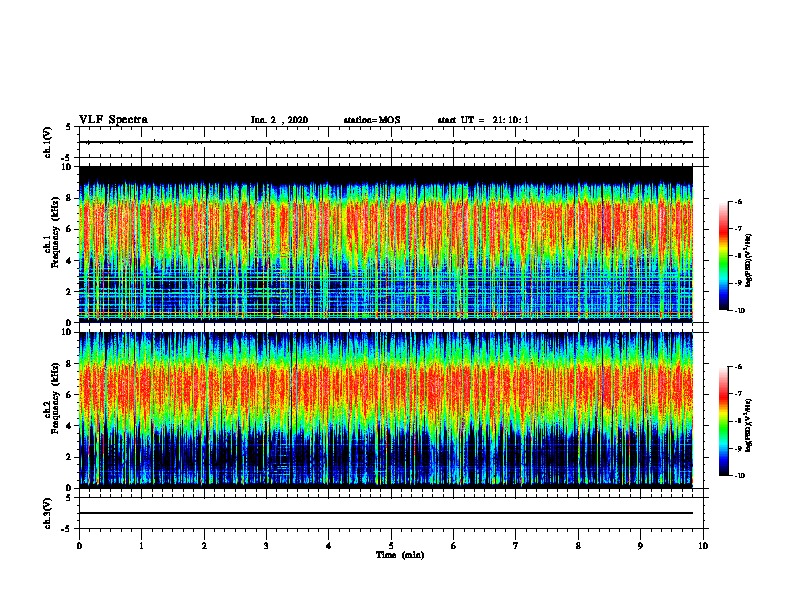Viewport: 792px width, 612px height.
Task: Click the "-10" label on ch.2 colorbar
Action: click(x=740, y=476)
